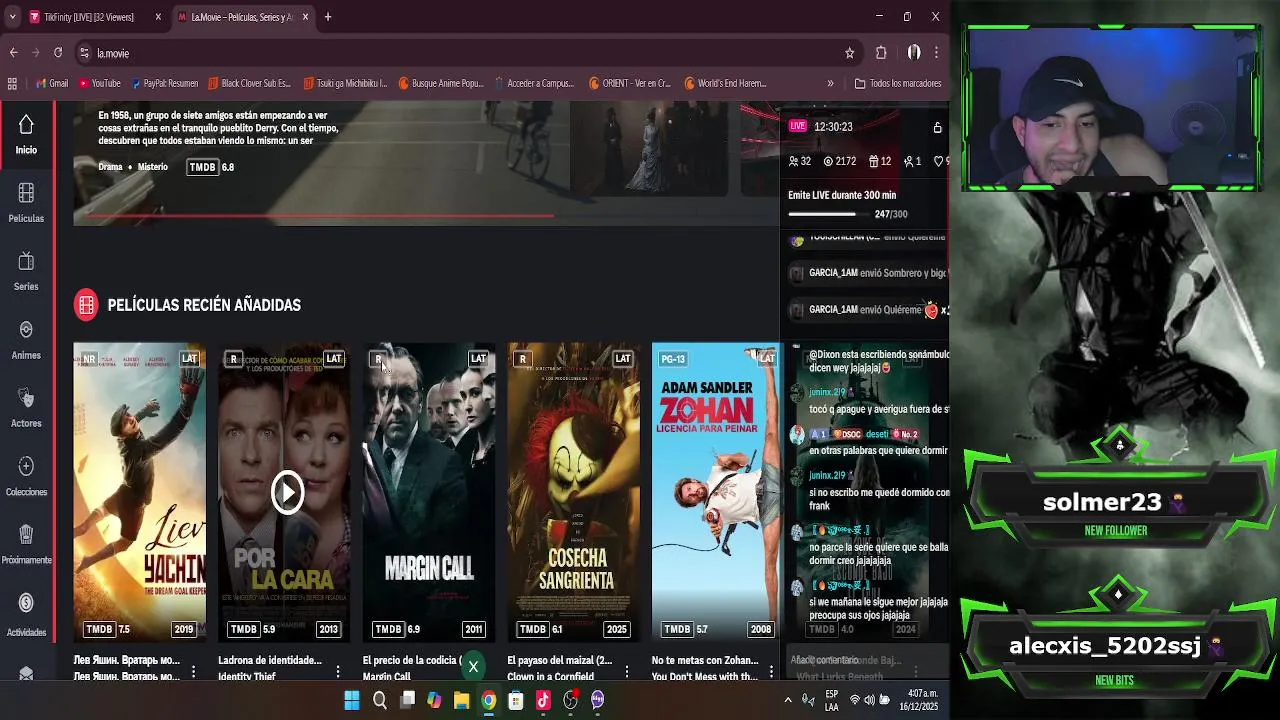
Task: Click the Añadir comentario input field
Action: (865, 660)
